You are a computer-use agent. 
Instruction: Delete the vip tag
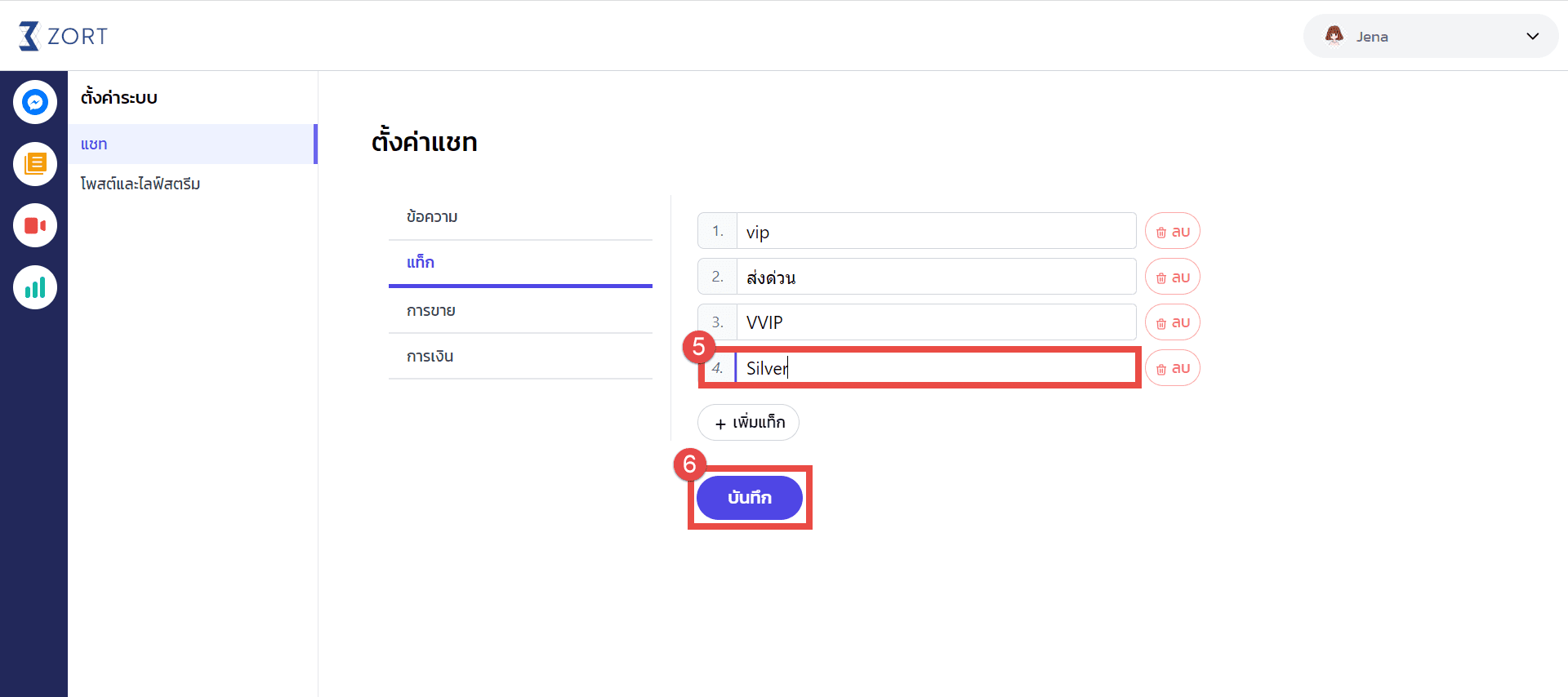click(1173, 231)
